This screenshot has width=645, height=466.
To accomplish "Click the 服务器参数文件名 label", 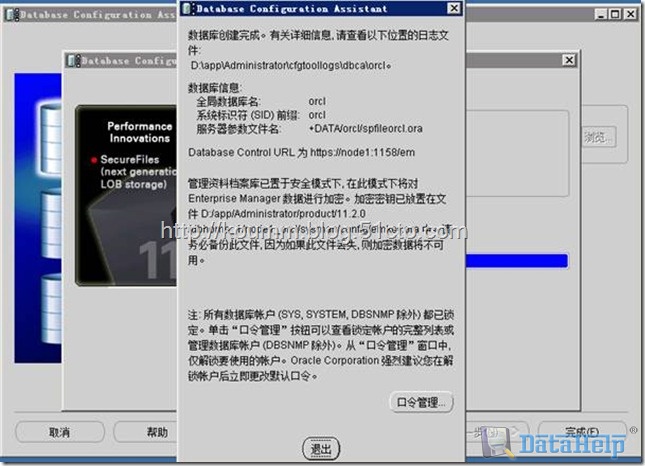I will tap(239, 129).
